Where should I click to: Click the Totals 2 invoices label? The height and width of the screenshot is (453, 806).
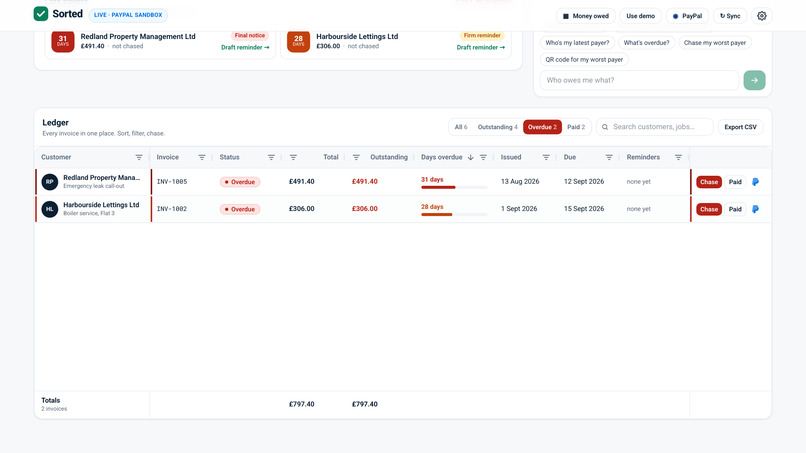click(x=54, y=404)
